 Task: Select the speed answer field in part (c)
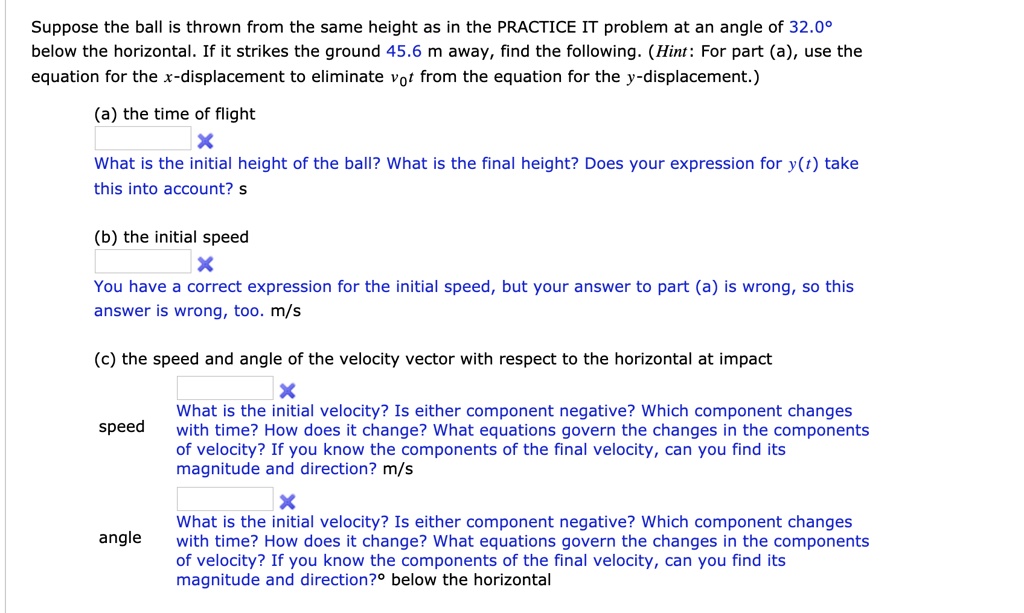coord(224,388)
